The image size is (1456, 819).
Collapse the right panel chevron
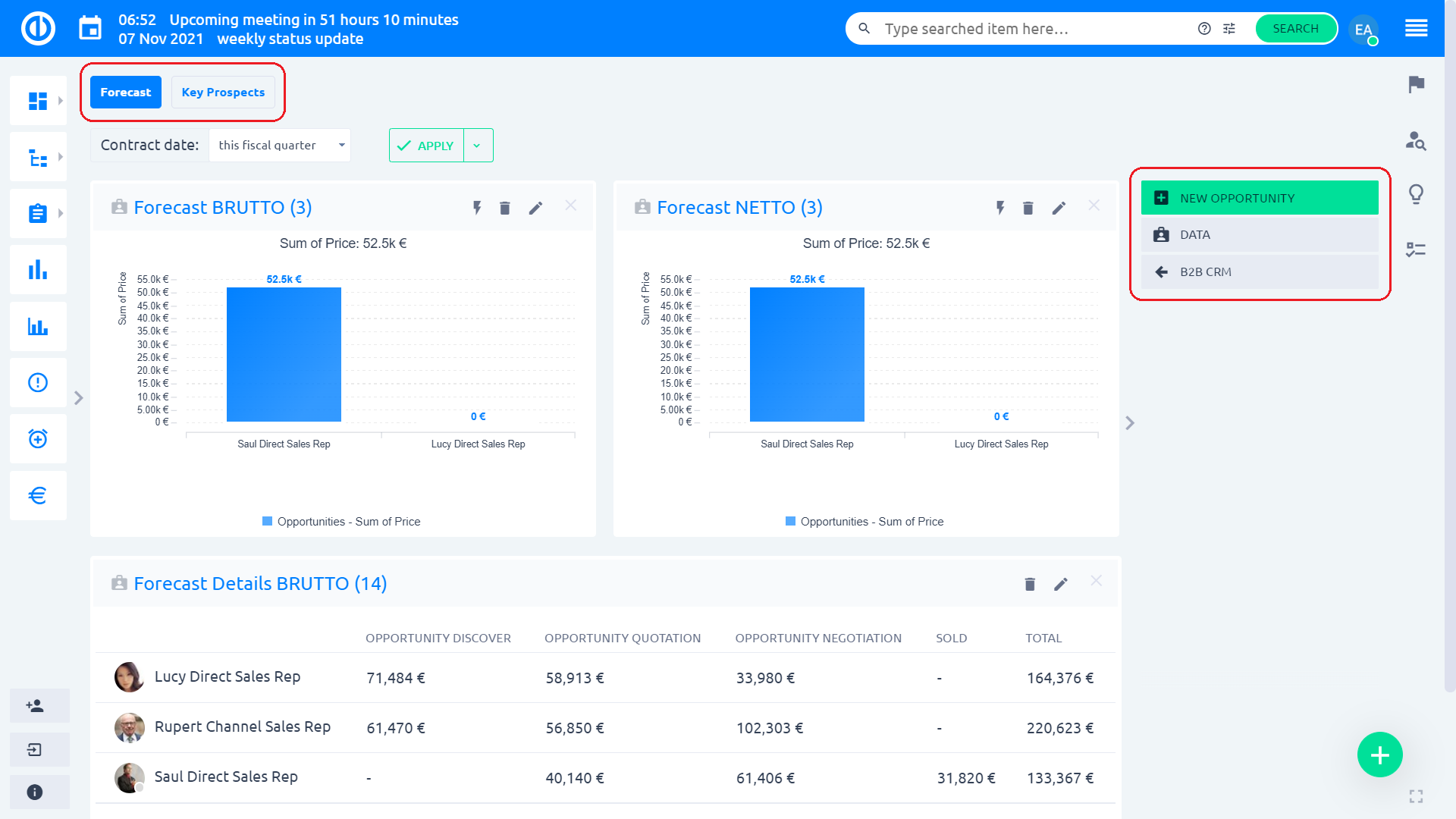coord(1130,423)
